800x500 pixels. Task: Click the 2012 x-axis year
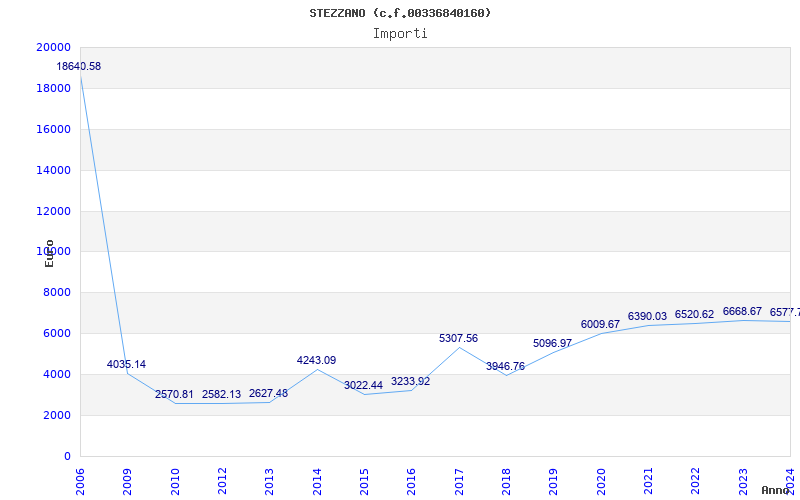[x=222, y=481]
